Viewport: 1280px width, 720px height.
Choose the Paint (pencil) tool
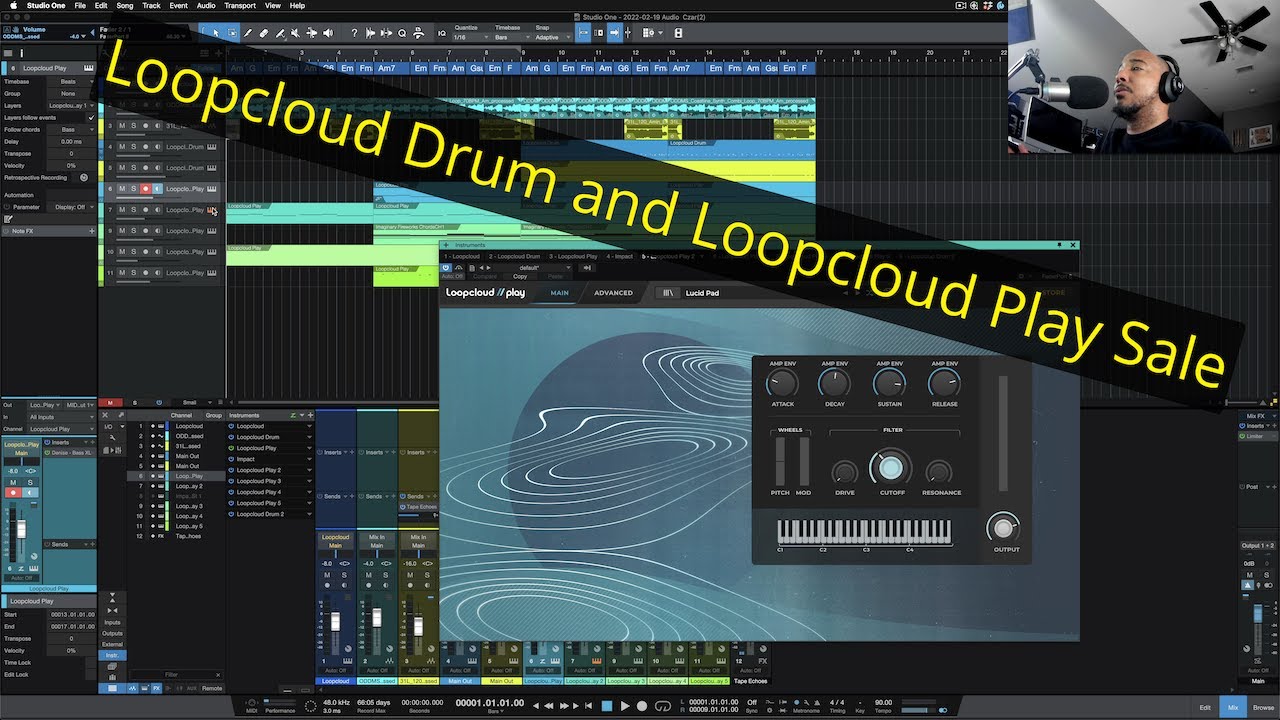click(x=248, y=33)
